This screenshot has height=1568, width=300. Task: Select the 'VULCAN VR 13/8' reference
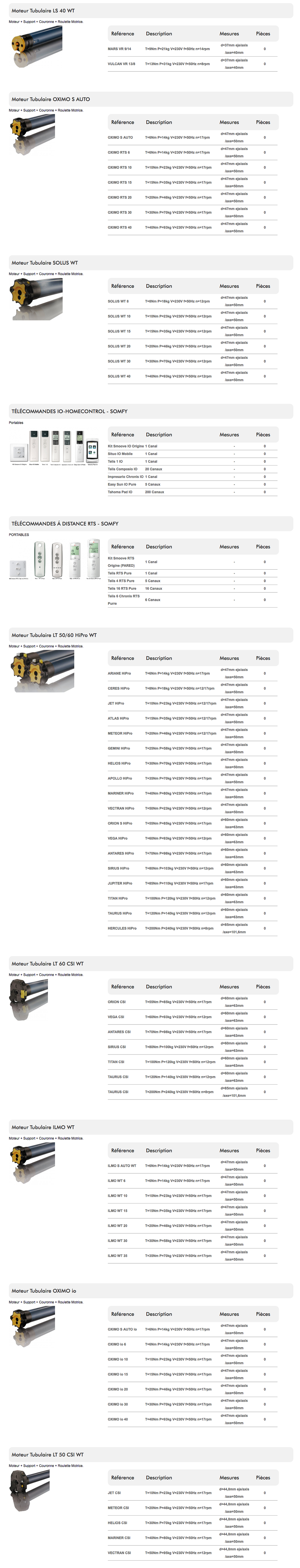[122, 64]
